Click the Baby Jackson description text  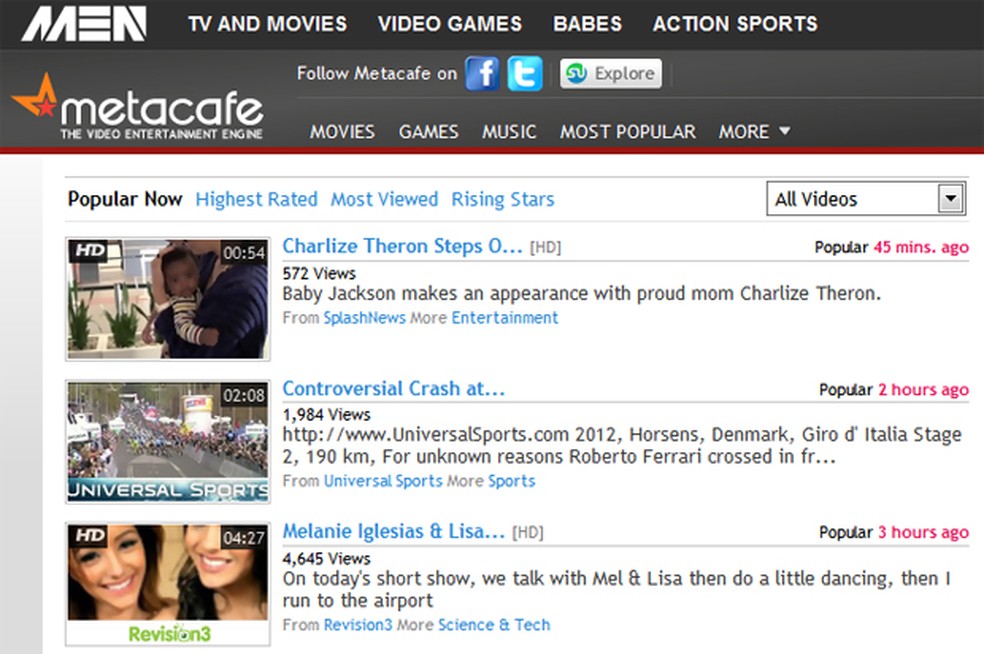pyautogui.click(x=582, y=294)
